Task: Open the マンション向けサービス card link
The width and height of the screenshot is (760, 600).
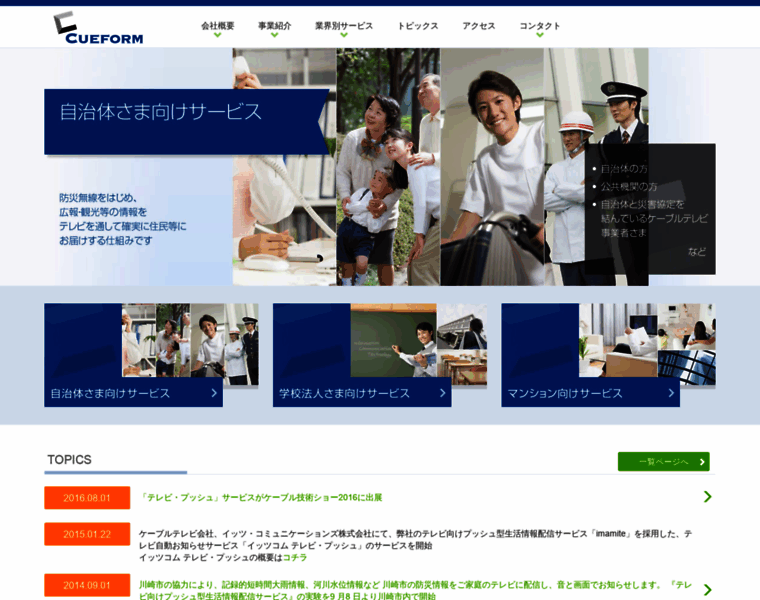Action: (590, 393)
